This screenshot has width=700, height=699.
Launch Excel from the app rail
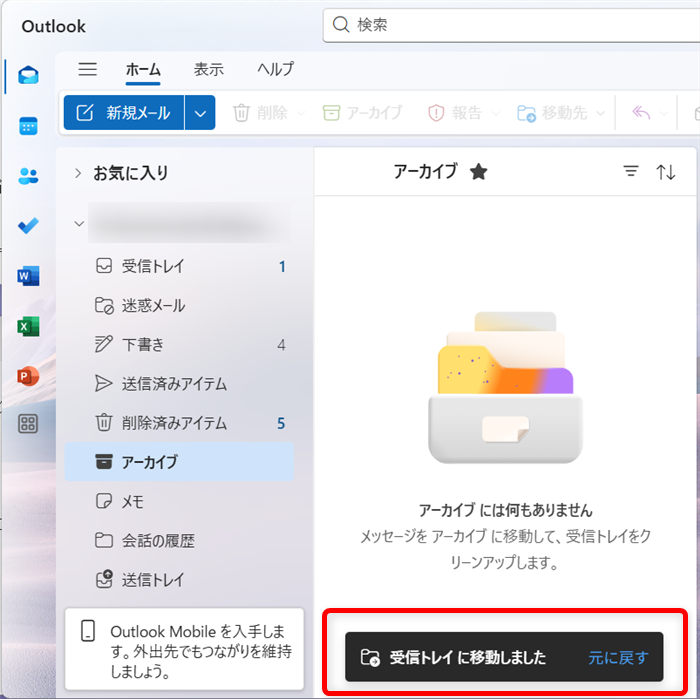pyautogui.click(x=28, y=326)
